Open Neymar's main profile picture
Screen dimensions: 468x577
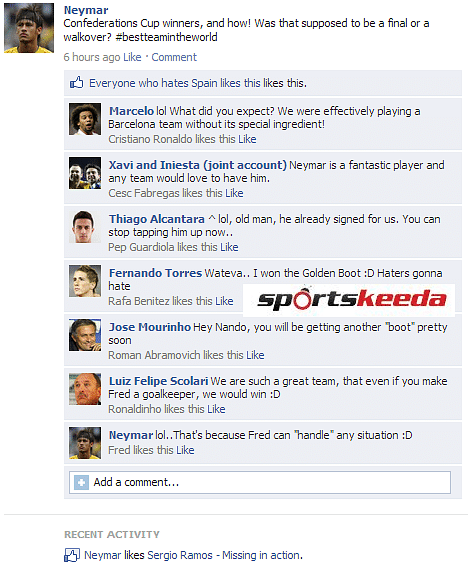click(x=29, y=28)
